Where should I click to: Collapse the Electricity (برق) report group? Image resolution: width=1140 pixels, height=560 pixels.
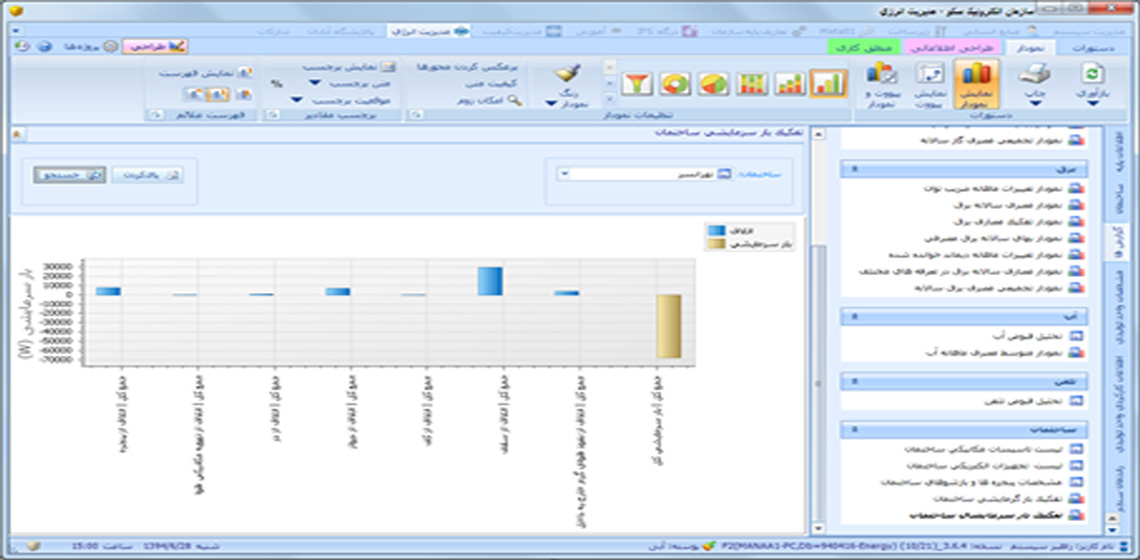click(x=852, y=170)
